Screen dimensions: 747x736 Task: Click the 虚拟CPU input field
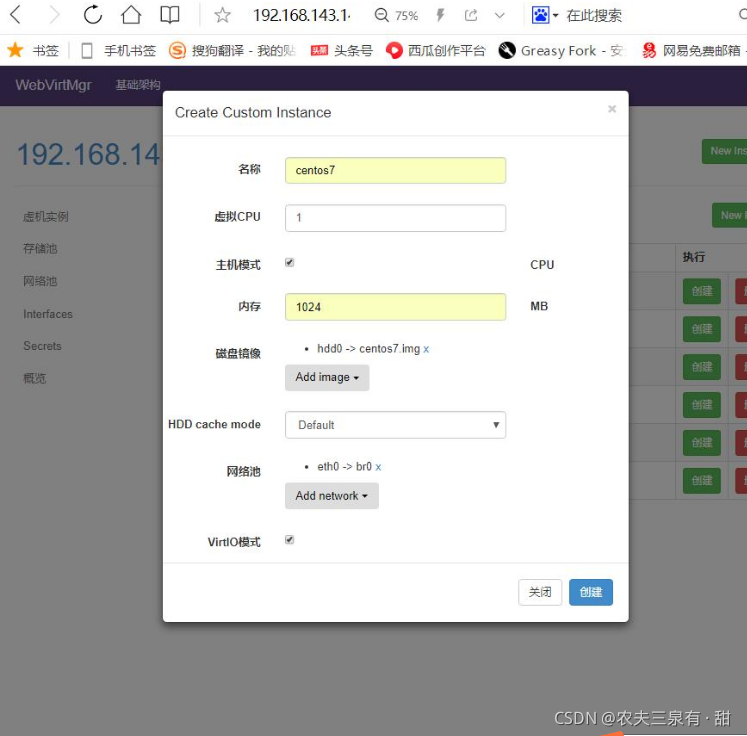(395, 218)
